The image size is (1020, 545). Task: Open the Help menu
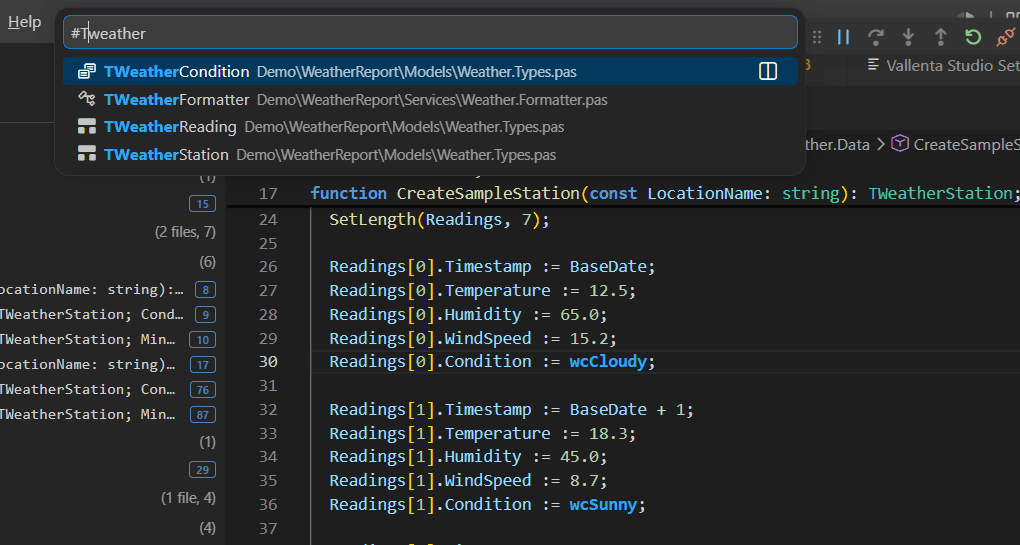[x=24, y=22]
